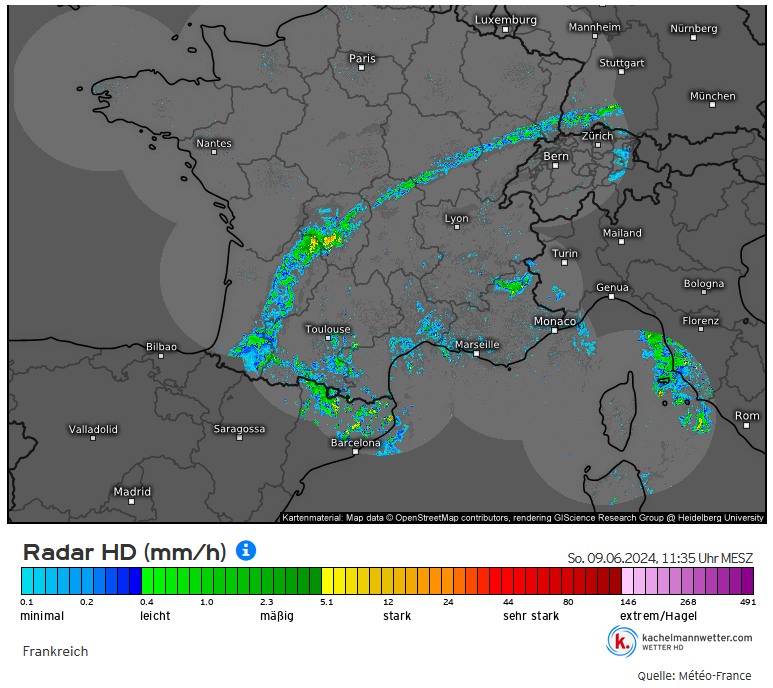773x688 pixels.
Task: Click the 'Radar HD (mm/h)' title
Action: pos(125,552)
